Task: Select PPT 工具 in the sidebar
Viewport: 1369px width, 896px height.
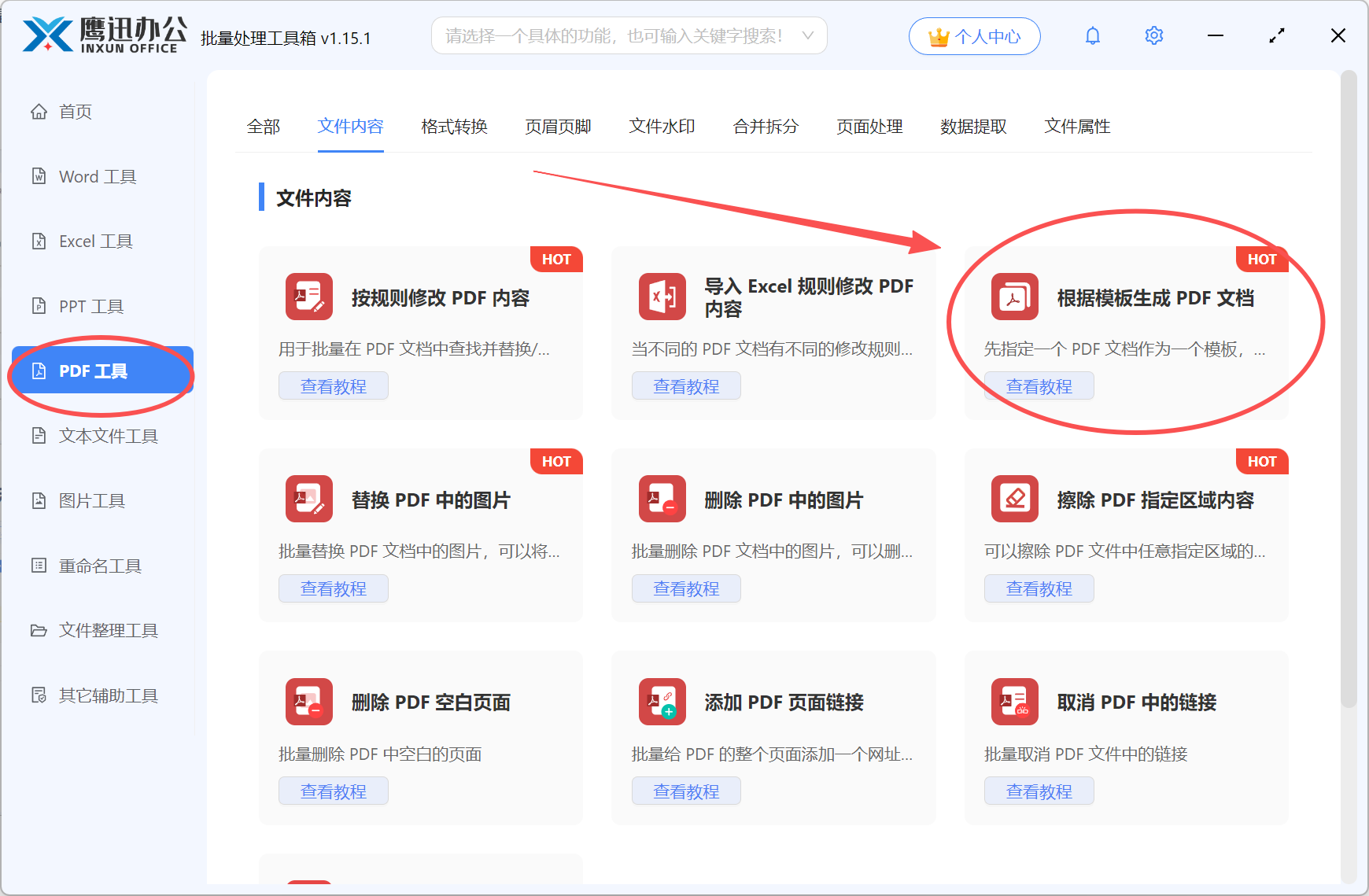Action: point(90,306)
